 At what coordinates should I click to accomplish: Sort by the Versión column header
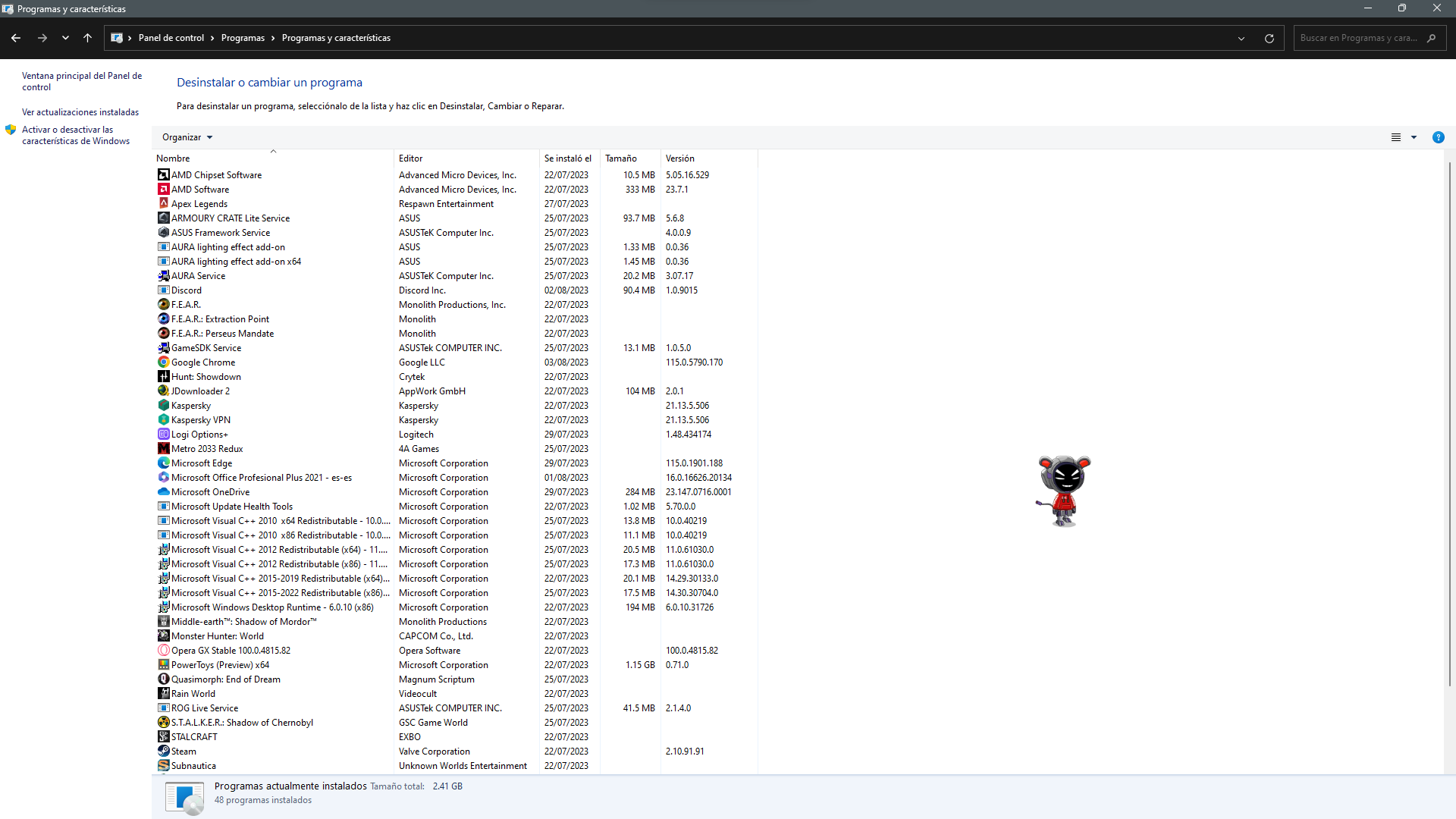tap(709, 158)
